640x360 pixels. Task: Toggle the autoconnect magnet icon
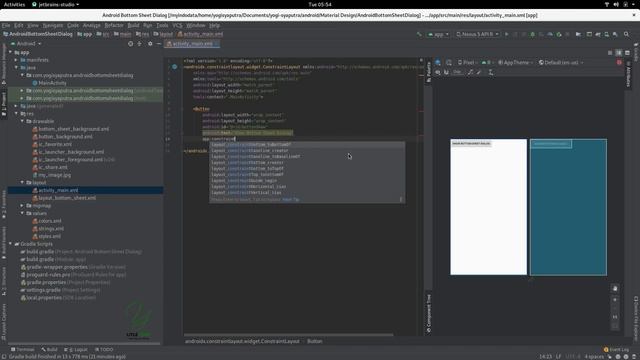(x=446, y=72)
